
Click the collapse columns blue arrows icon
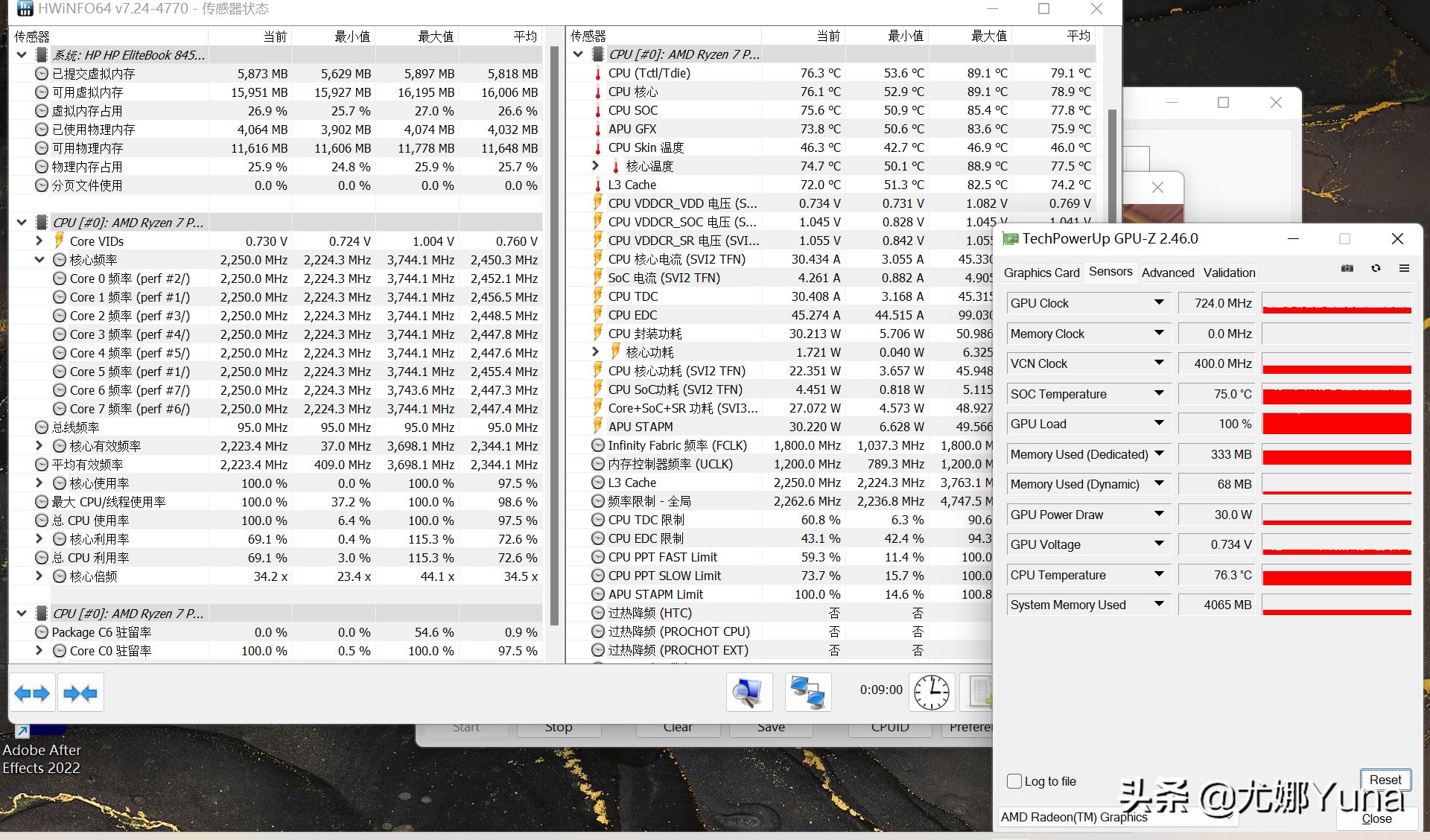click(80, 694)
